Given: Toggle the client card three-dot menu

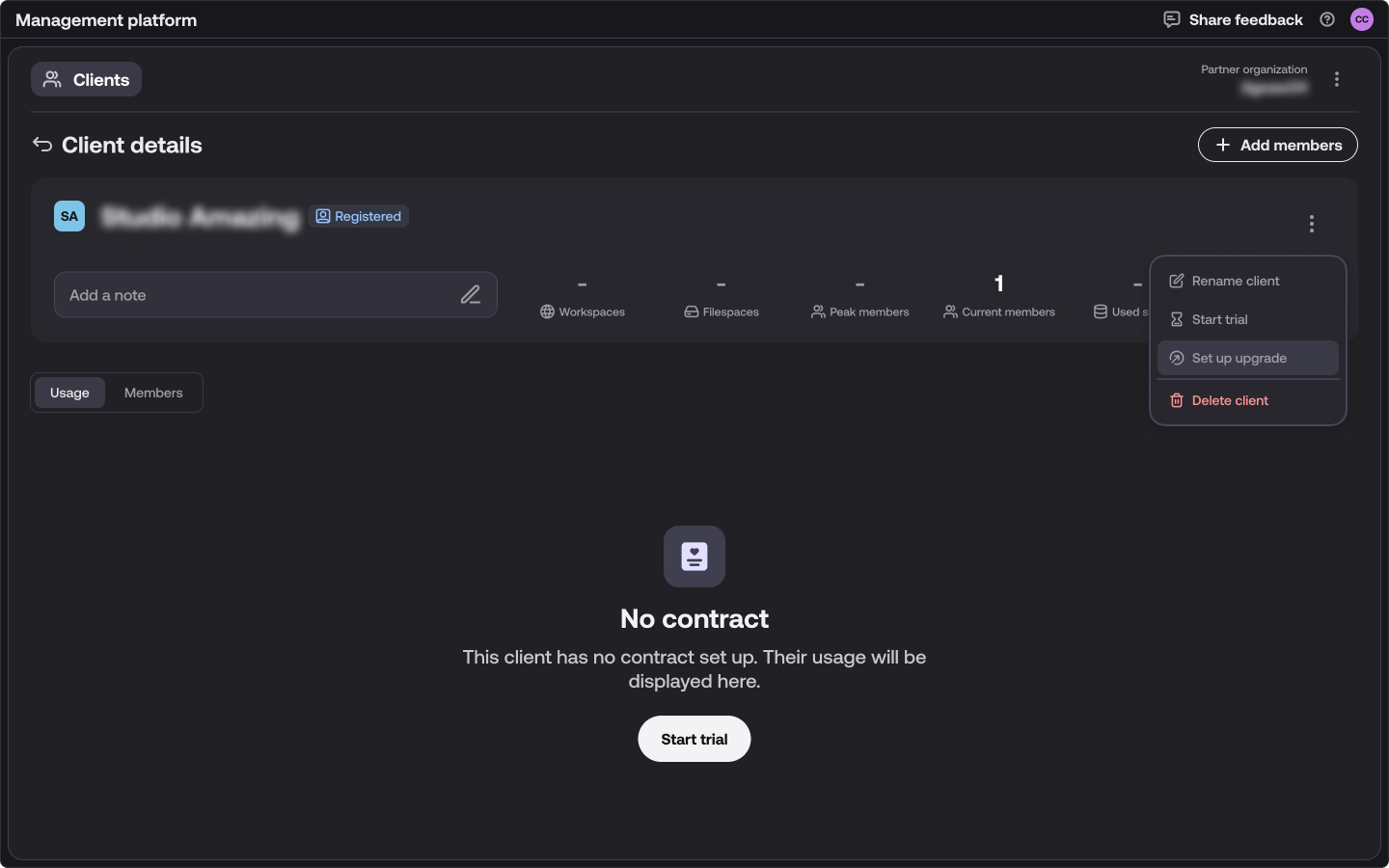Looking at the screenshot, I should (x=1312, y=224).
